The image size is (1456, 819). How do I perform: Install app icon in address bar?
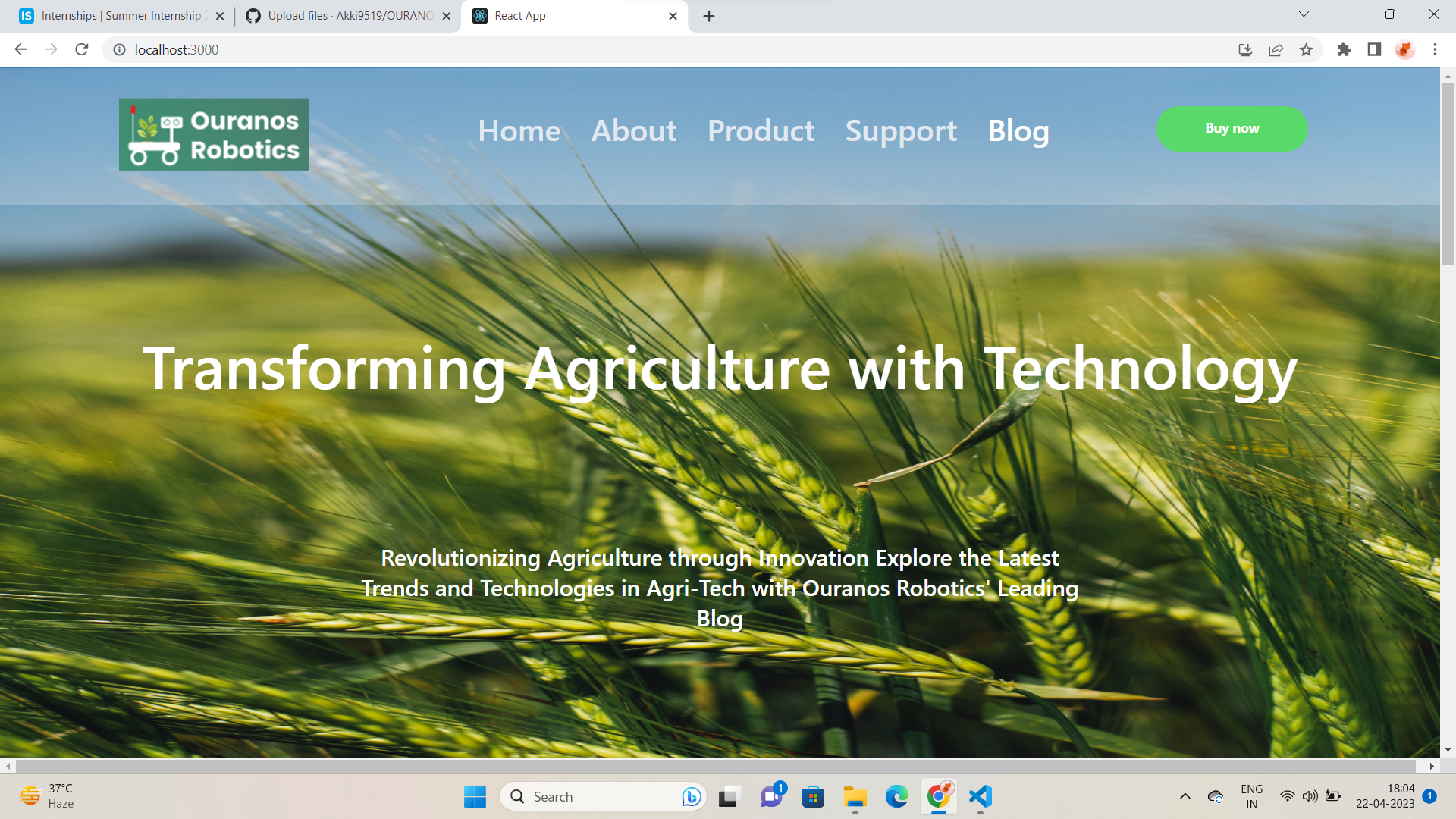[x=1245, y=49]
